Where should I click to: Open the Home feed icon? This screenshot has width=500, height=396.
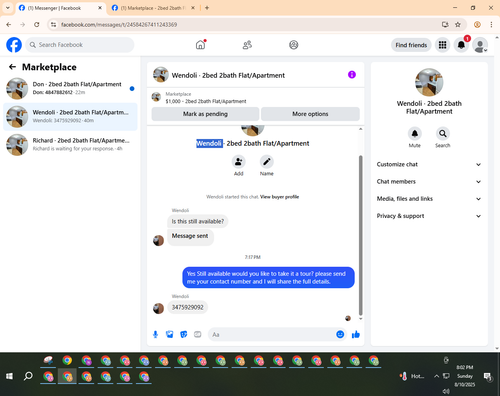coord(200,45)
